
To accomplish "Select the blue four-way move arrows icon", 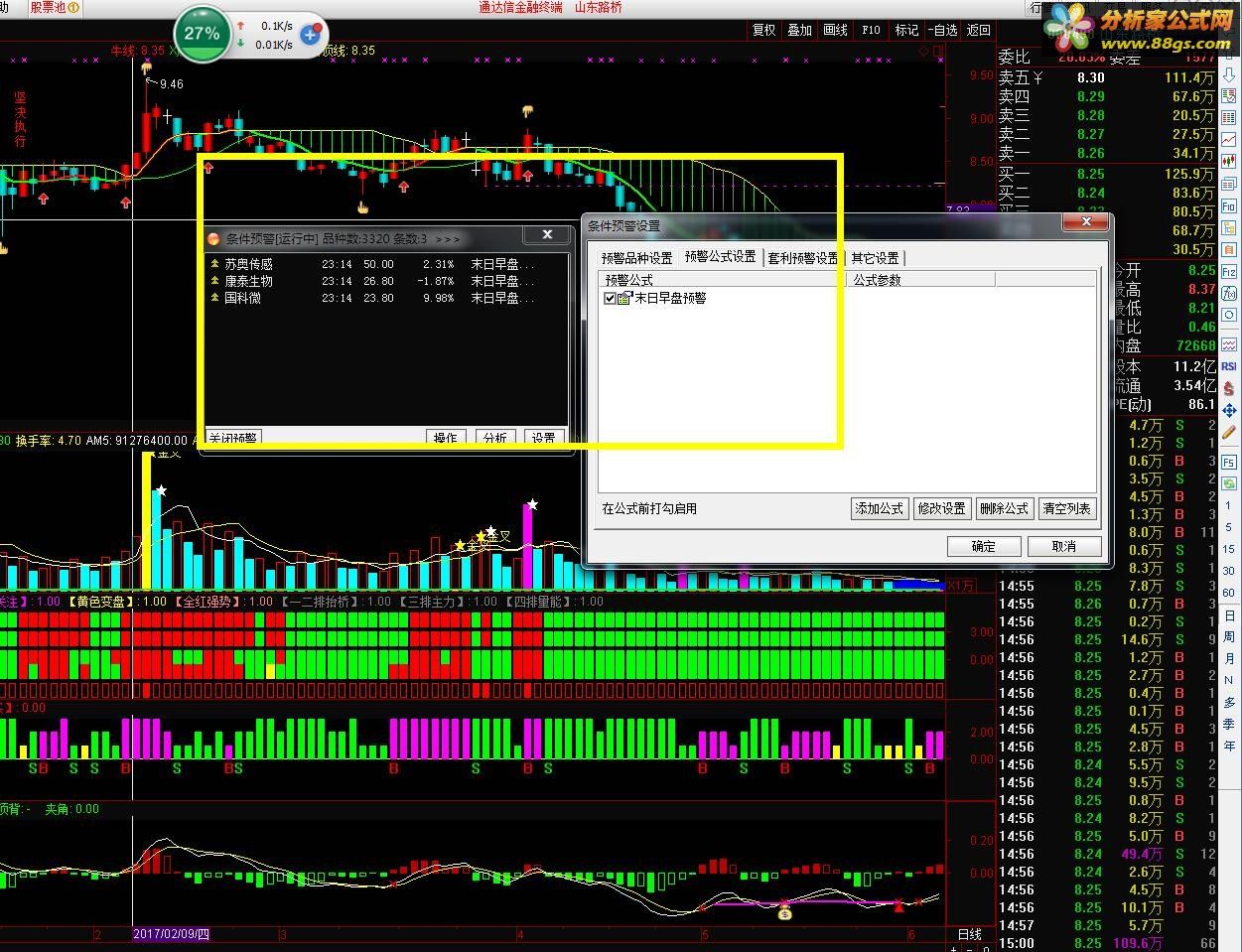I will pyautogui.click(x=1229, y=410).
